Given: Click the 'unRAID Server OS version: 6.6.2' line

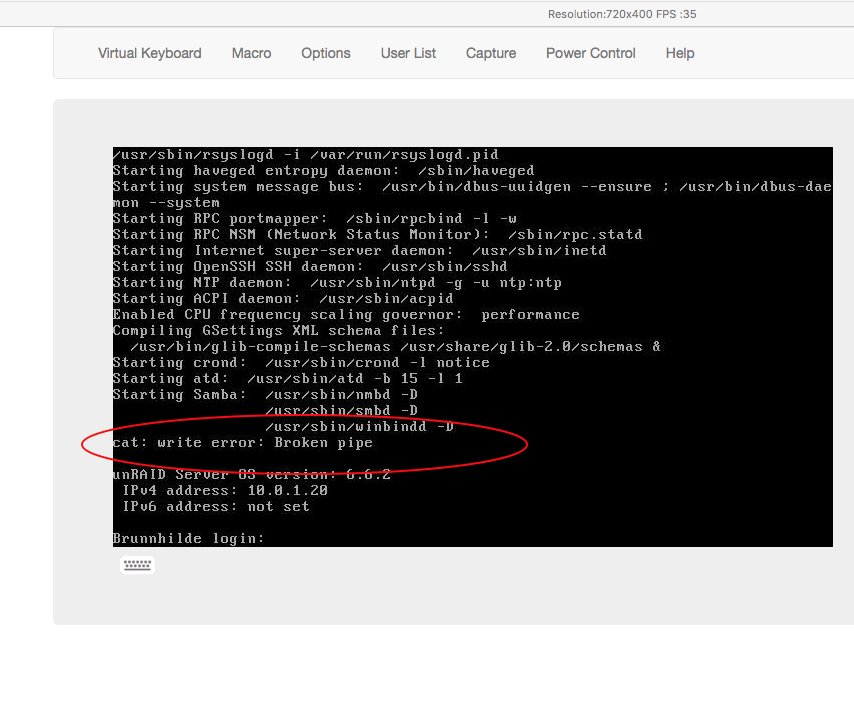Looking at the screenshot, I should [252, 474].
